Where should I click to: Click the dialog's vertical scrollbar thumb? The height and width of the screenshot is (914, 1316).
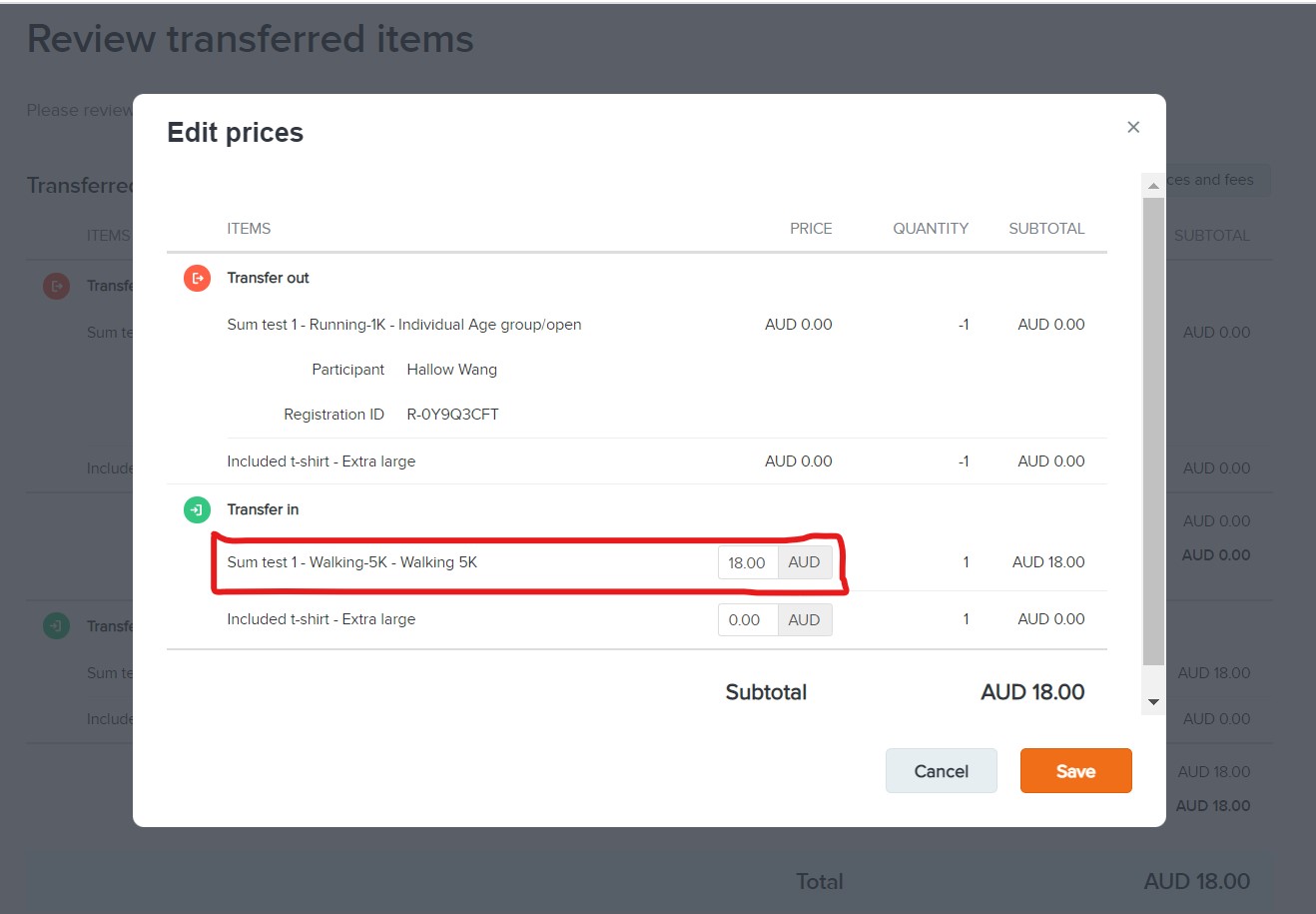click(x=1153, y=430)
